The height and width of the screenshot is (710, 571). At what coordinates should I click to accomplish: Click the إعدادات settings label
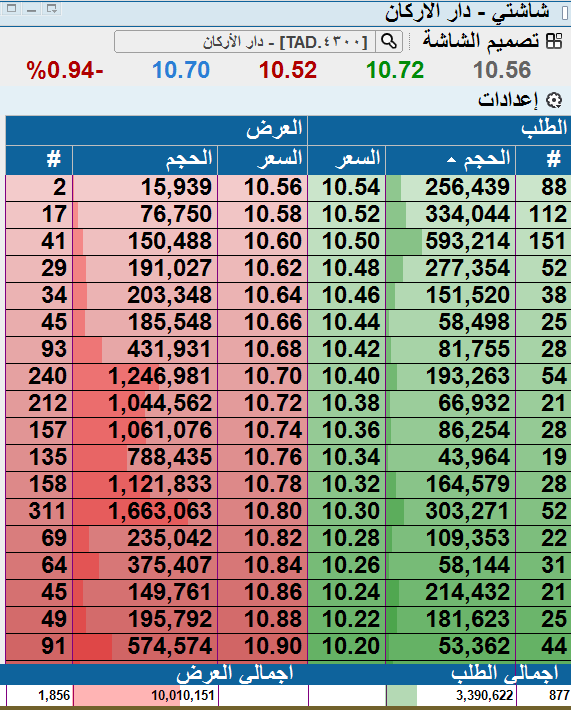pyautogui.click(x=508, y=99)
